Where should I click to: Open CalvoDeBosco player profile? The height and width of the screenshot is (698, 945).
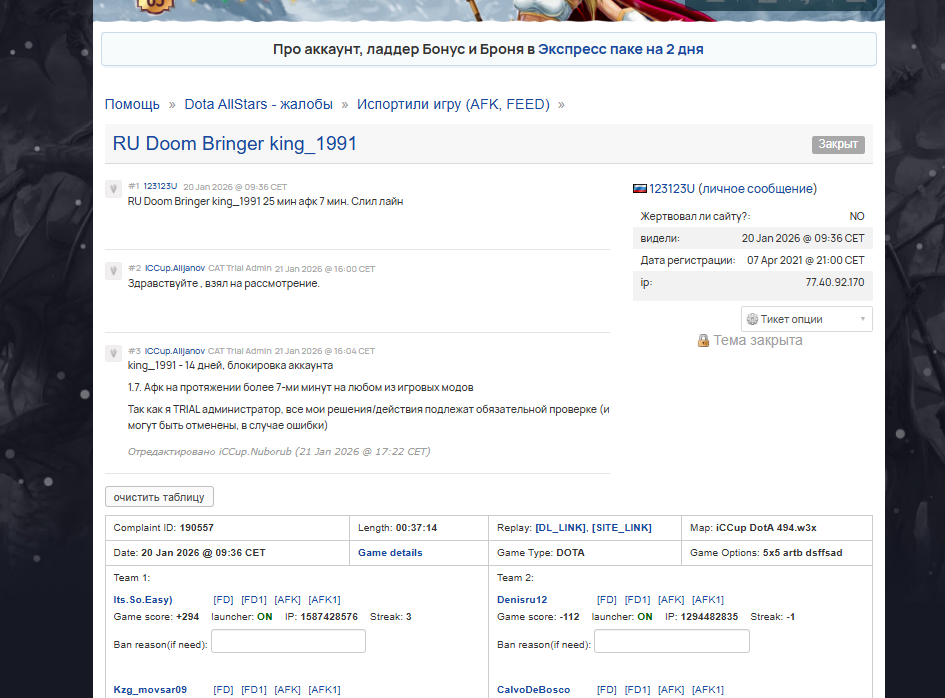pos(533,690)
